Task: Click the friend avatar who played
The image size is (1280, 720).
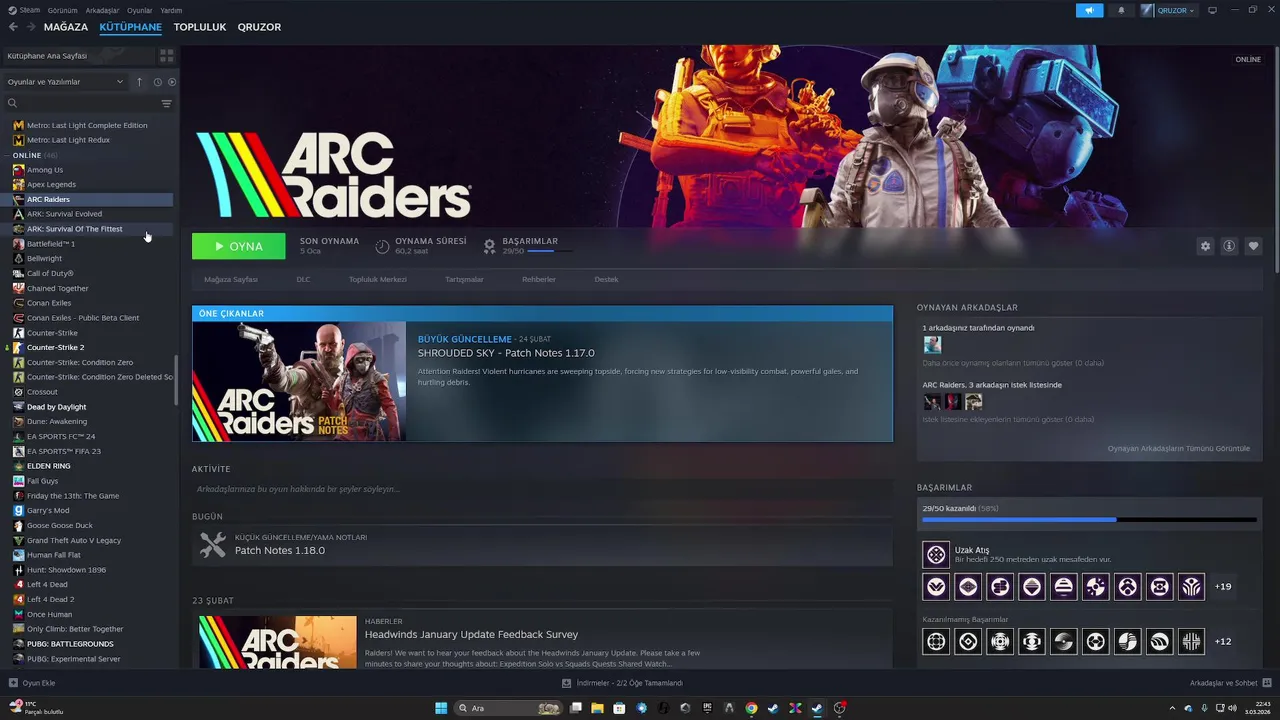Action: point(932,345)
